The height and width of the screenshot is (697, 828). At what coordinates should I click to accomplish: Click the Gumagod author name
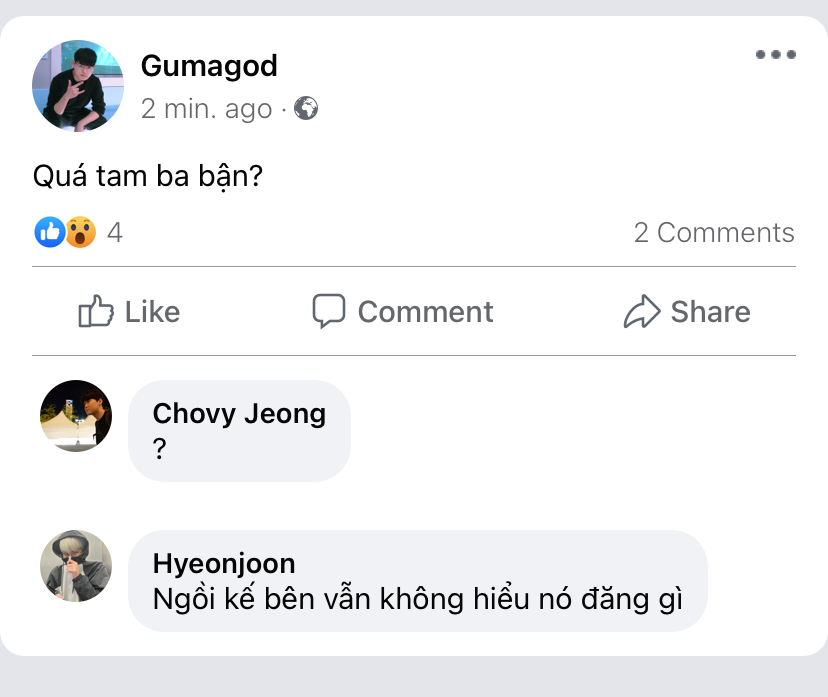(x=209, y=66)
